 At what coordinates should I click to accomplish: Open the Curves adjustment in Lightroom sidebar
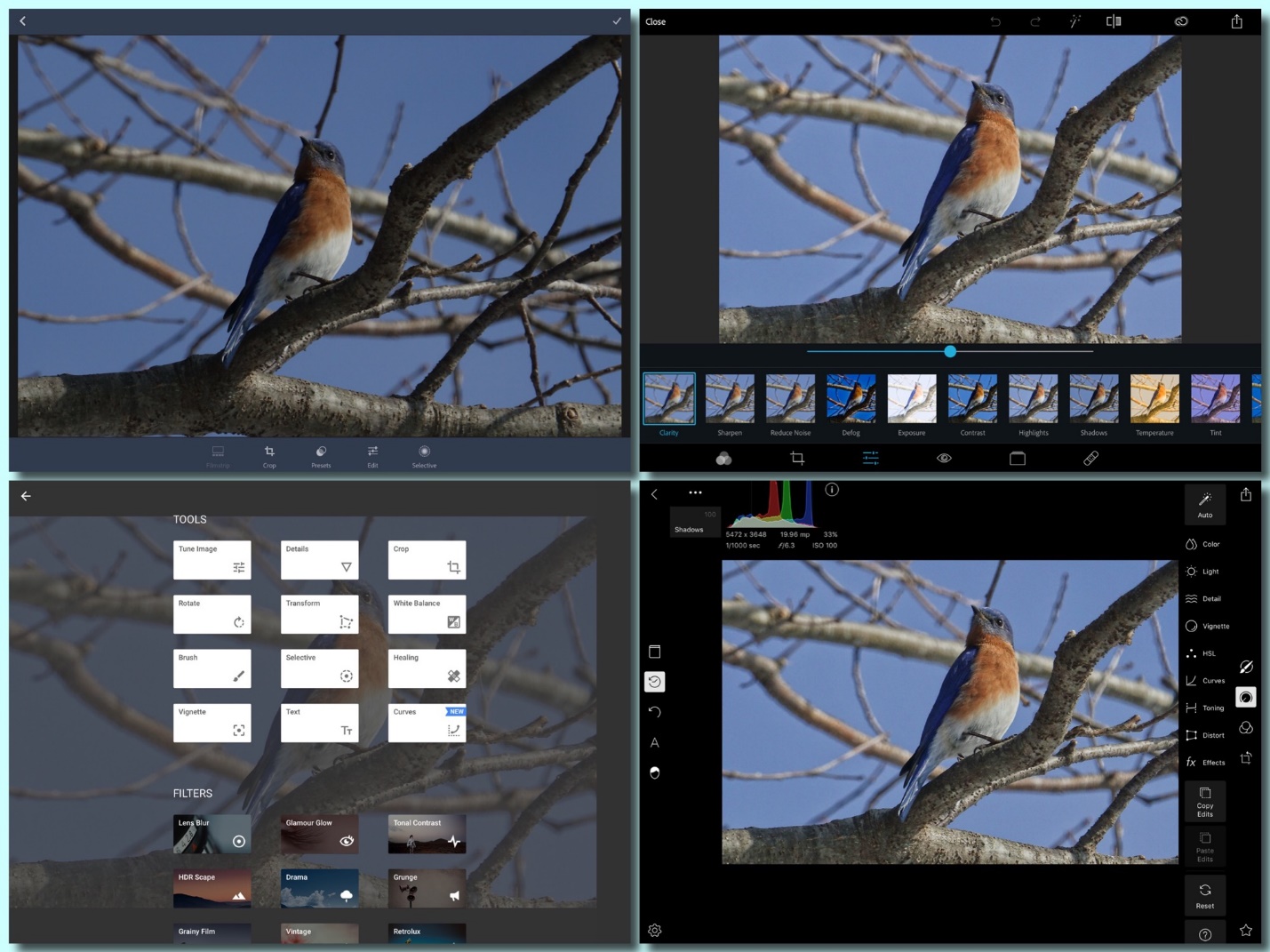coord(1206,680)
